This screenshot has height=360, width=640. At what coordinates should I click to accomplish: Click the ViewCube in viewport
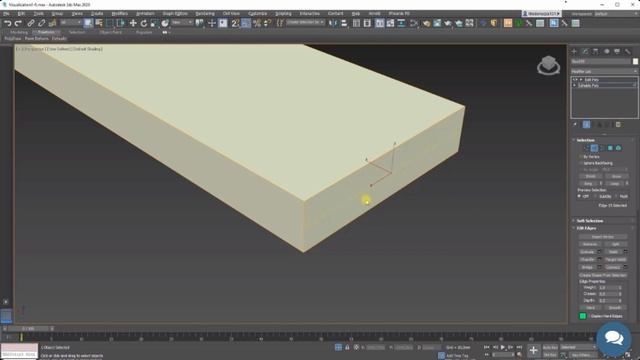(x=548, y=65)
